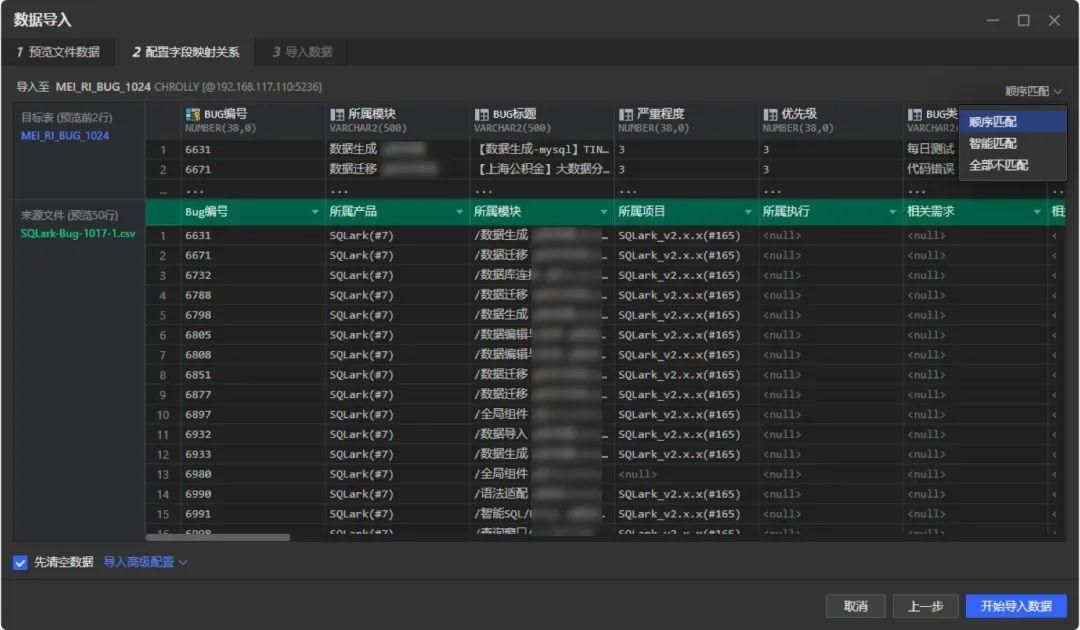Click SQLark(#7) cell in row 5
This screenshot has height=630, width=1080.
pos(397,315)
